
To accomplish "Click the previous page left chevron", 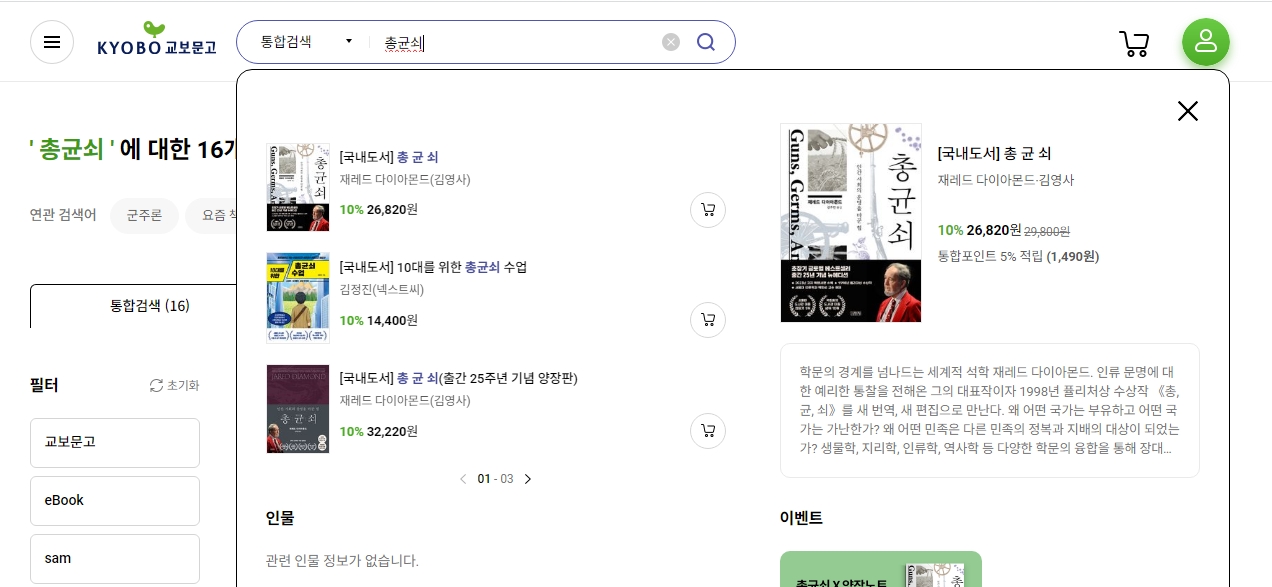I will (463, 479).
